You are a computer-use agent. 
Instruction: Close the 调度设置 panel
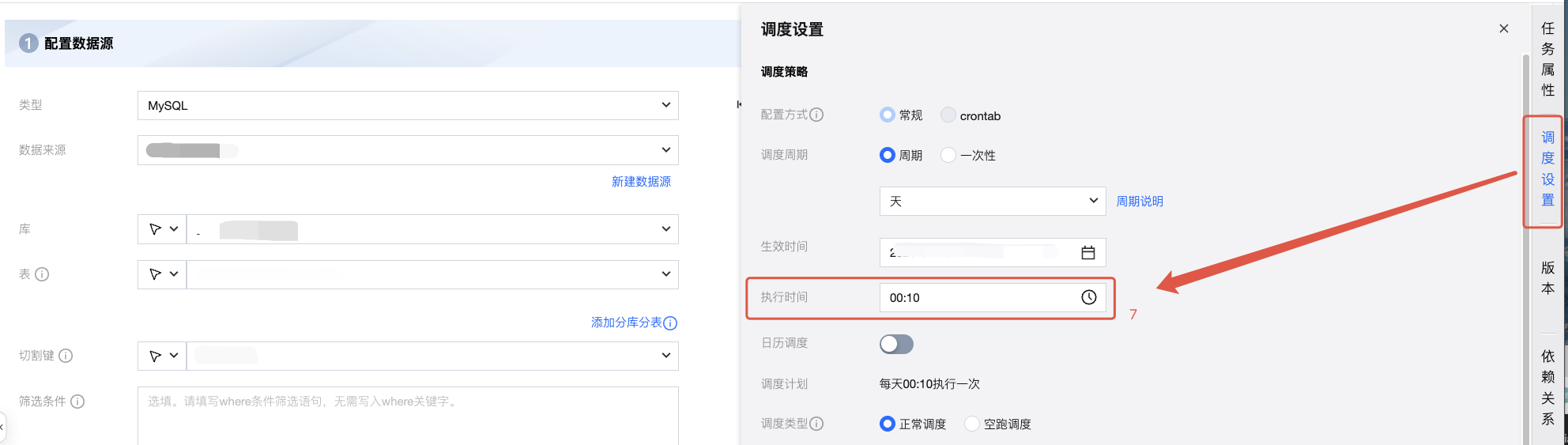point(1504,28)
